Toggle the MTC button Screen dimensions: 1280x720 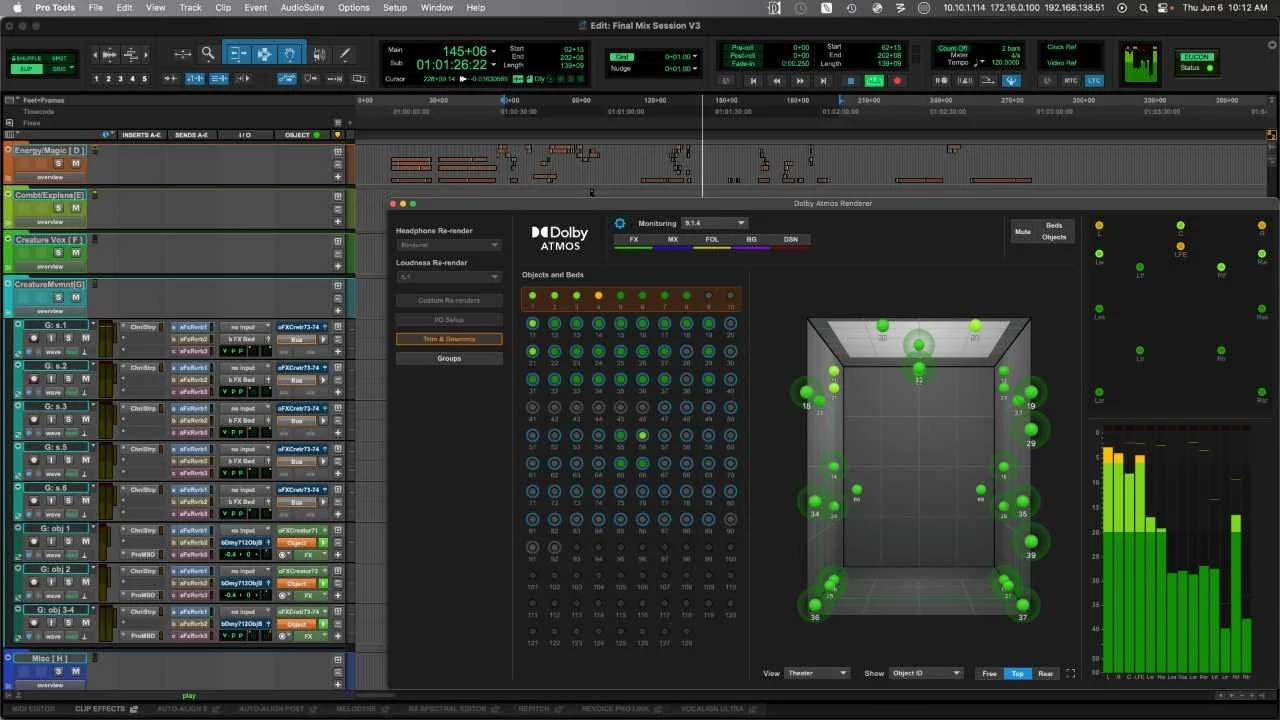pos(1070,81)
